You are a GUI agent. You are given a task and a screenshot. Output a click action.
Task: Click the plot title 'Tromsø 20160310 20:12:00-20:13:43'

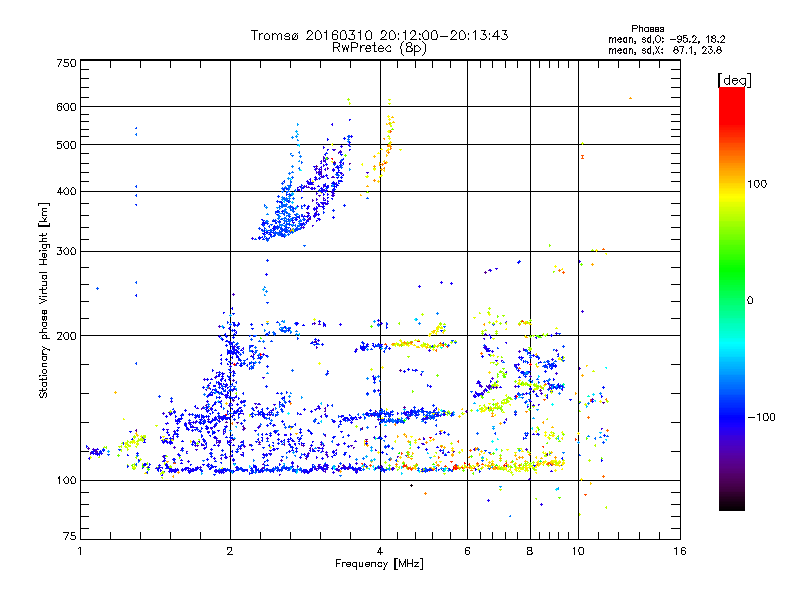click(379, 35)
